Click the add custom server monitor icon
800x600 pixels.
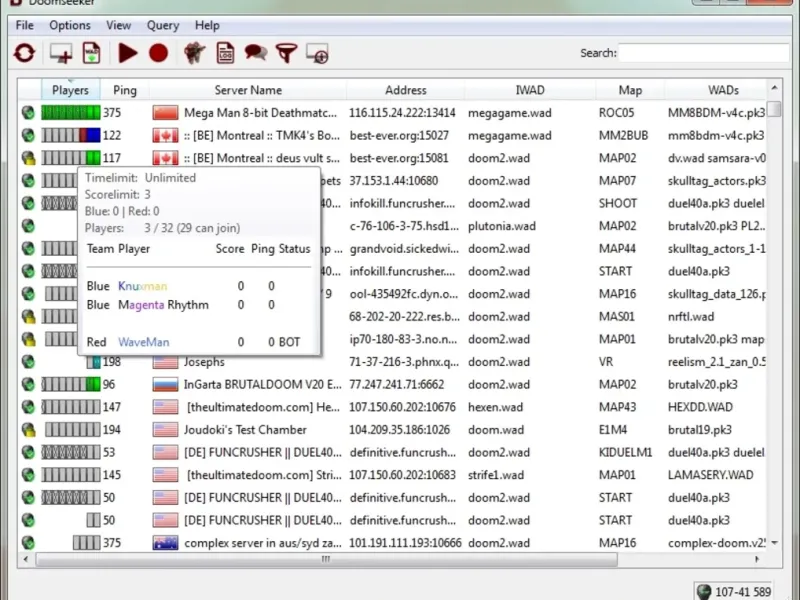[x=317, y=54]
